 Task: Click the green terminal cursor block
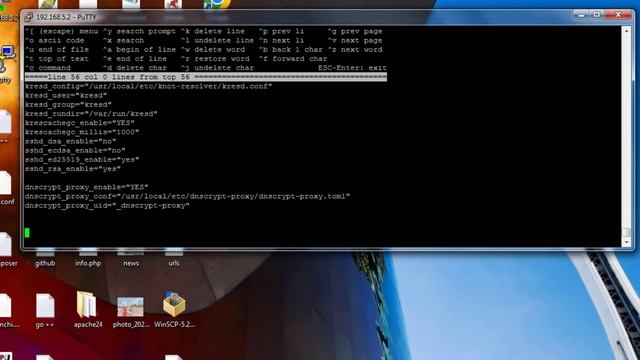click(27, 233)
